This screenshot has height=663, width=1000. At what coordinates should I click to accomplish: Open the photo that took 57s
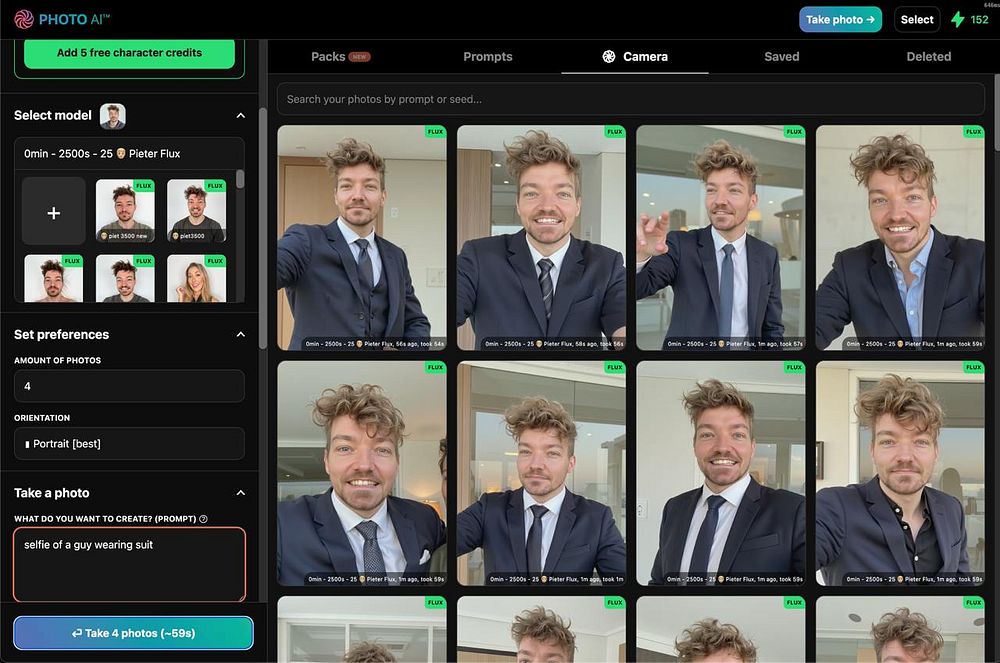click(721, 238)
